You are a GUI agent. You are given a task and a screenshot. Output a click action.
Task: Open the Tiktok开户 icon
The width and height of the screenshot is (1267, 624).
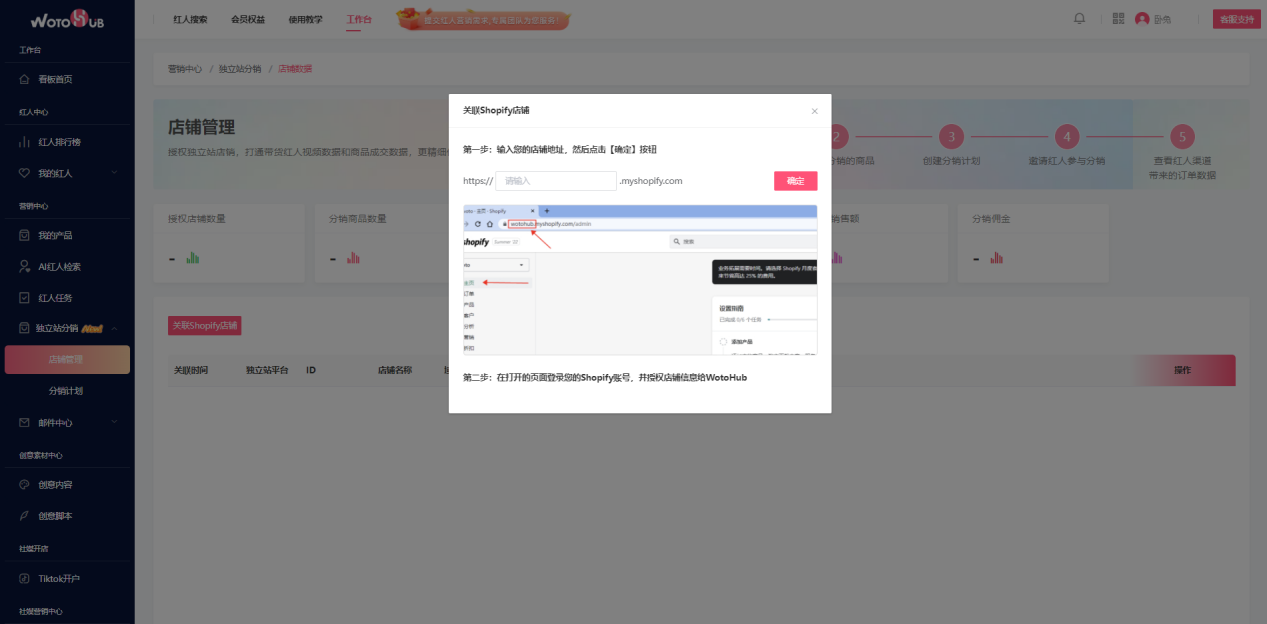pos(25,578)
